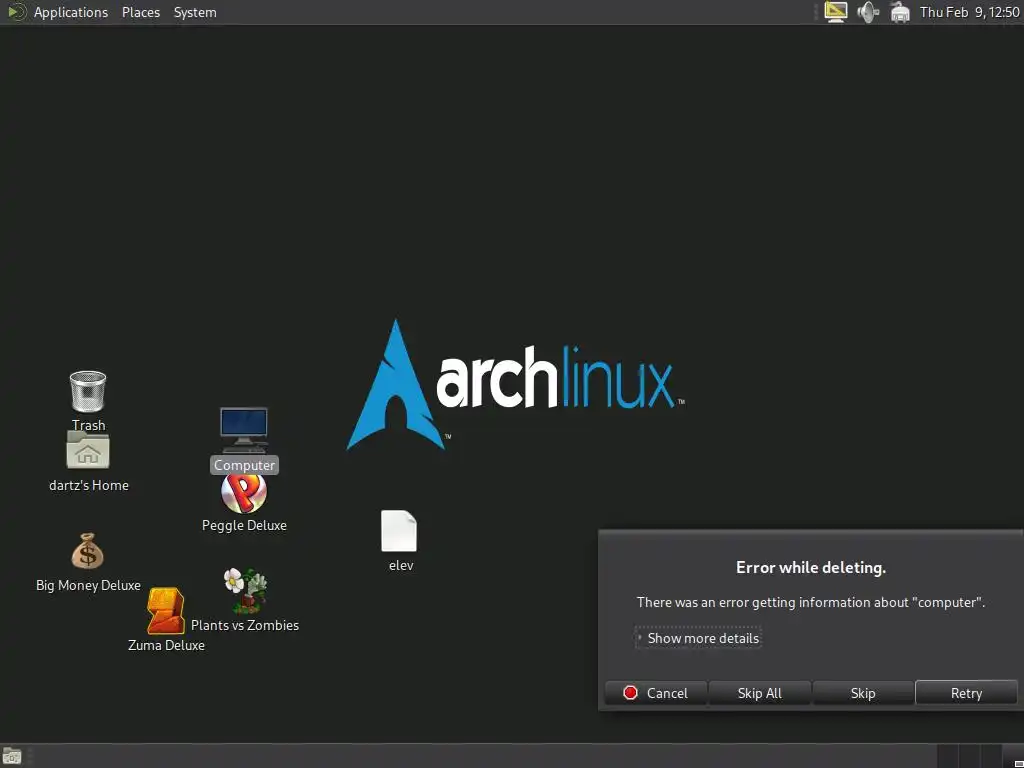Image resolution: width=1024 pixels, height=768 pixels.
Task: Select the Zuma Deluxe launcher icon
Action: [165, 611]
